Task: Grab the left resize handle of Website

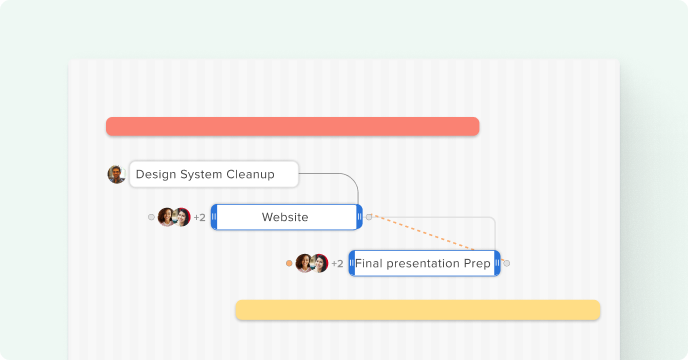Action: pos(214,217)
